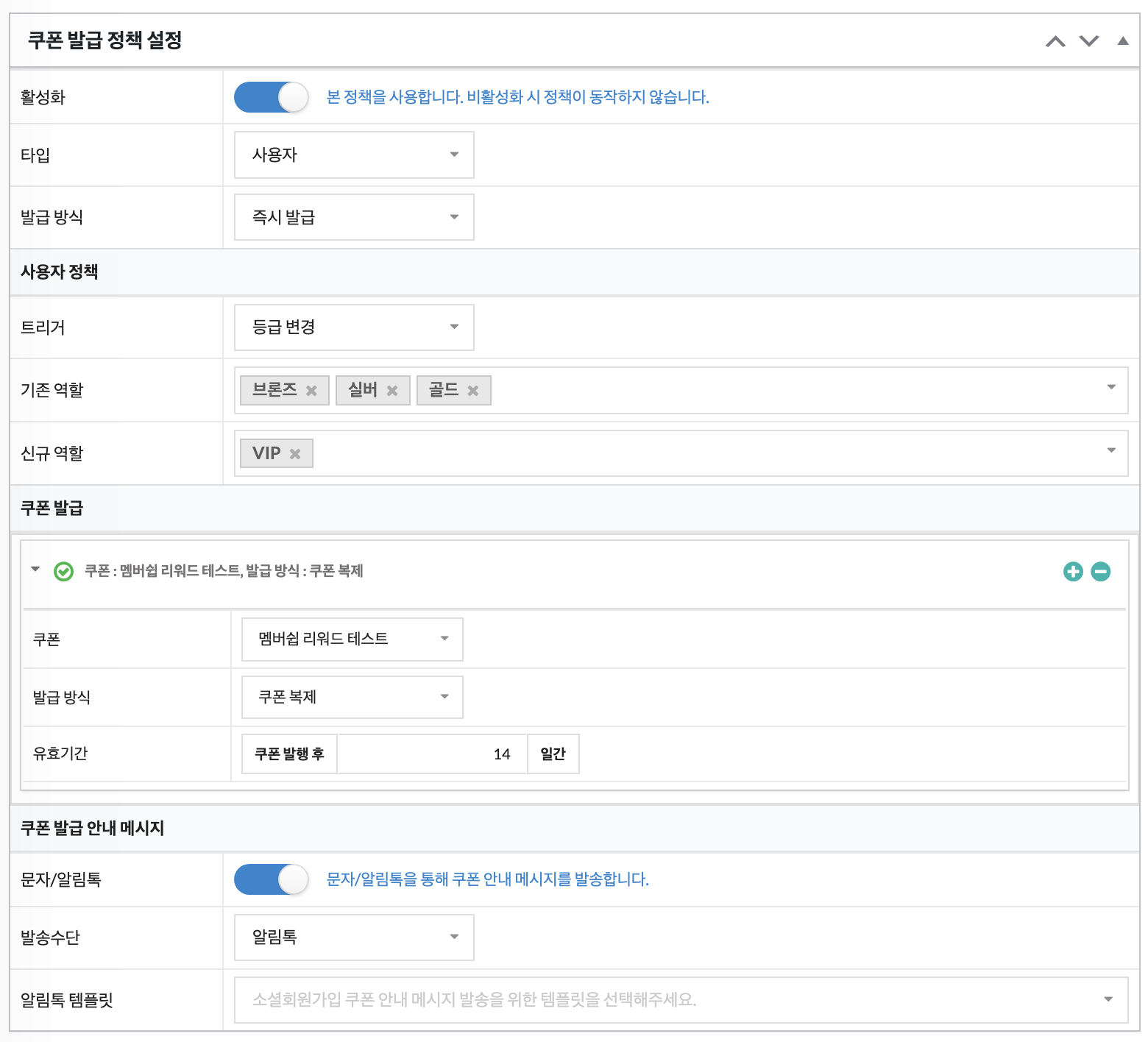Open the 발급 방식 dropdown showing 즉시 발급
The height and width of the screenshot is (1042, 1148).
(x=354, y=217)
